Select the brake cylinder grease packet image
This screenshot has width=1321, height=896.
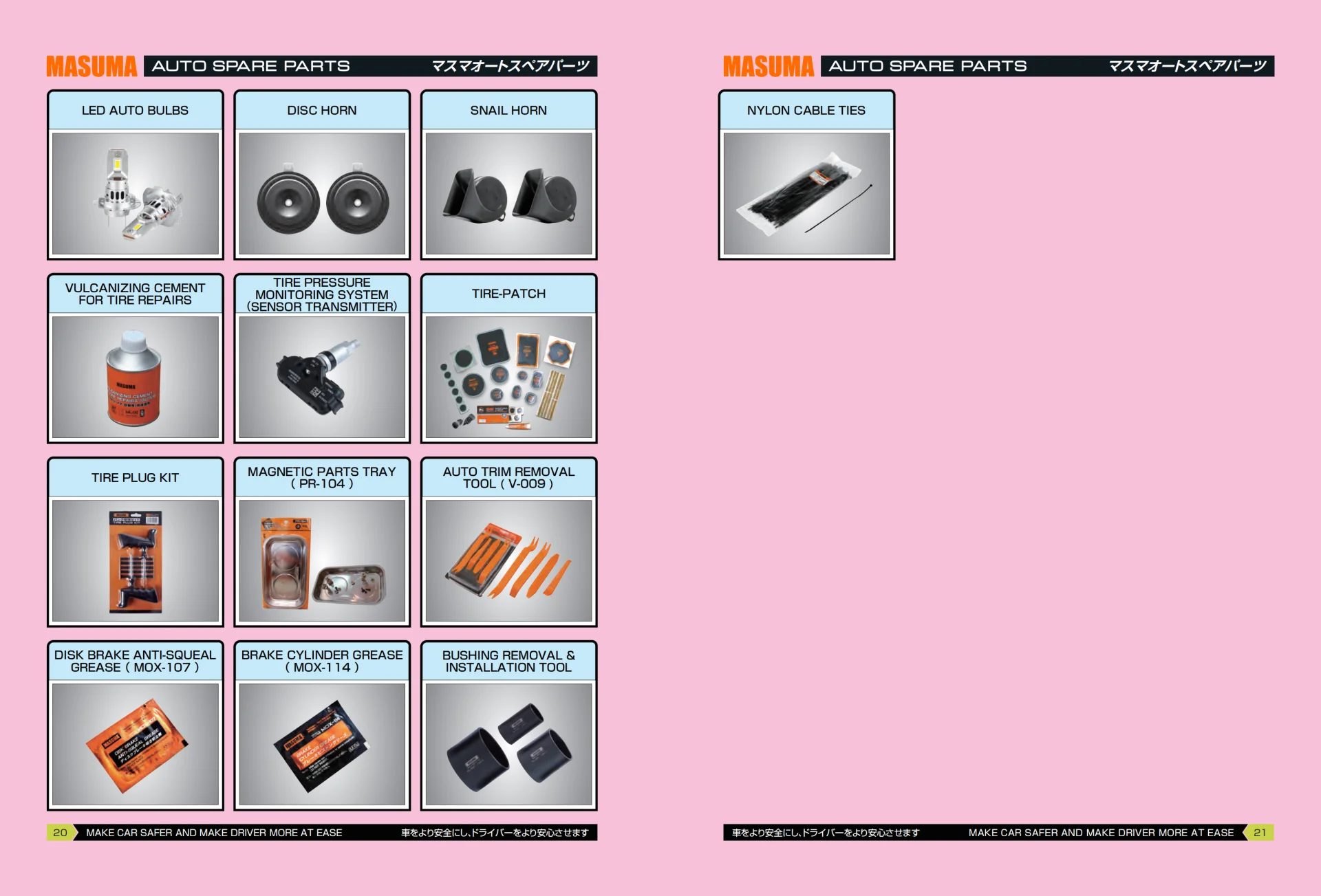coord(322,744)
